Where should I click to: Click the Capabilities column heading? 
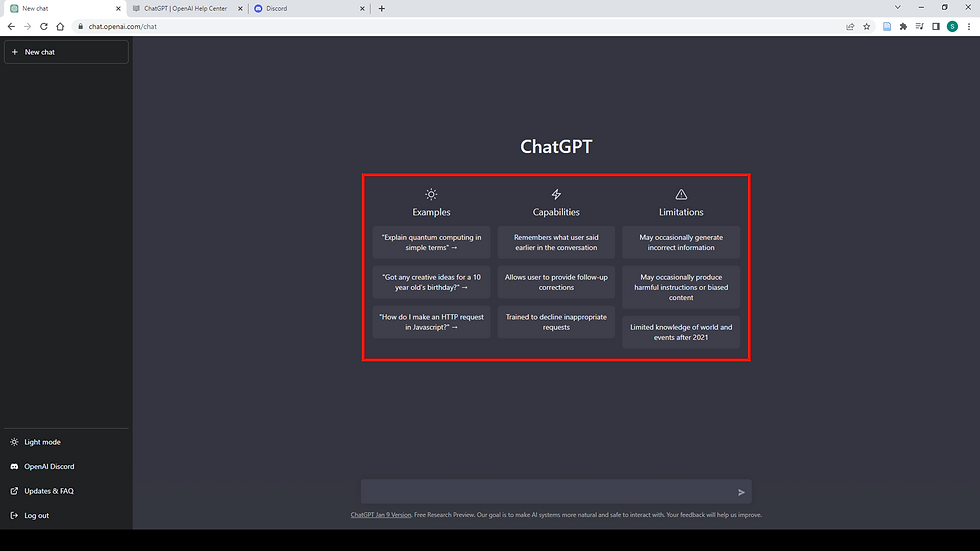pos(556,212)
